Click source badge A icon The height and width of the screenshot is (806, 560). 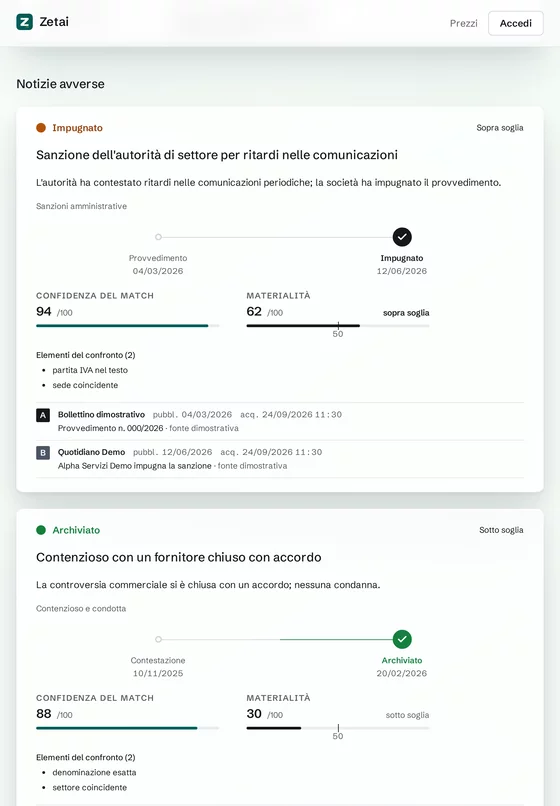tap(43, 415)
